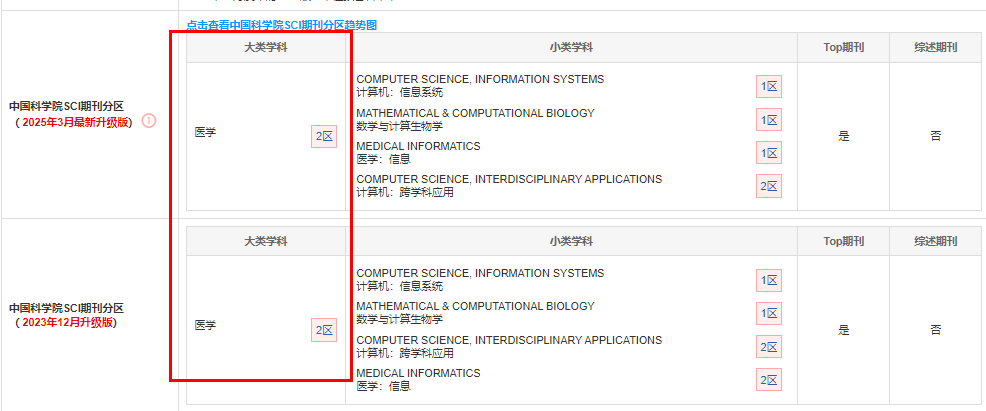
Task: Click 数学与计算生物学 text in the 2025 table
Action: [399, 126]
